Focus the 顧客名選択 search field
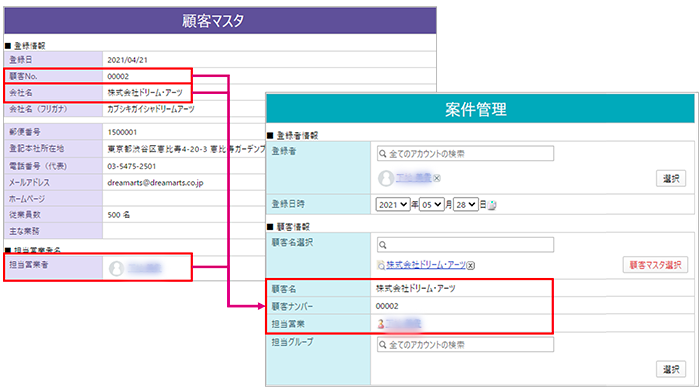 (465, 245)
